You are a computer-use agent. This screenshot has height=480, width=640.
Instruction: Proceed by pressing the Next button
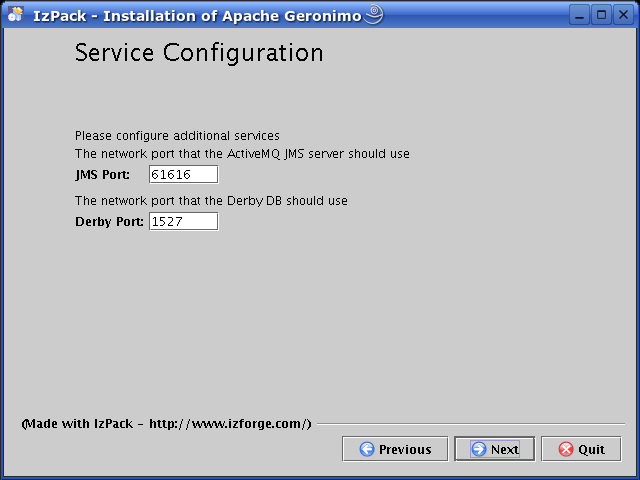[x=494, y=449]
